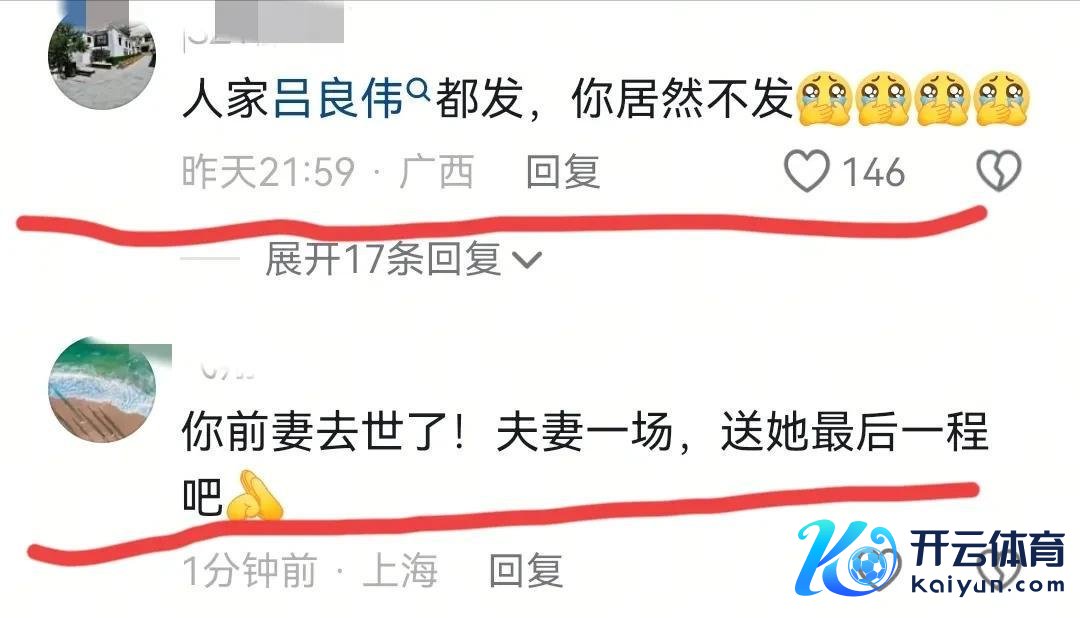Select the first crying emoji after 你居然不发

click(824, 99)
